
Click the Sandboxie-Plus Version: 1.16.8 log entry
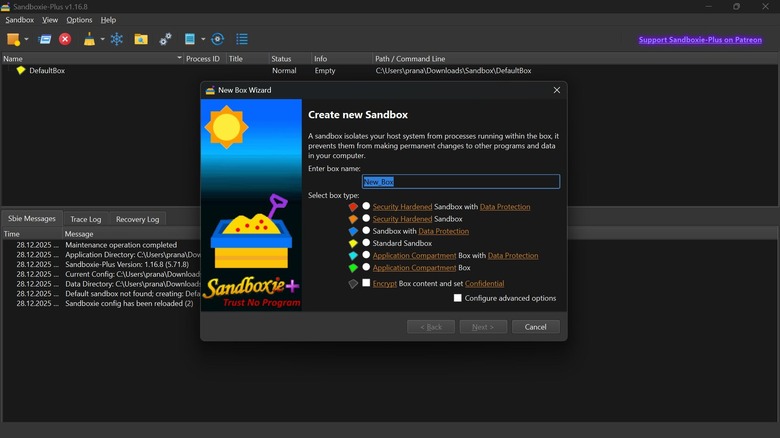[x=127, y=264]
